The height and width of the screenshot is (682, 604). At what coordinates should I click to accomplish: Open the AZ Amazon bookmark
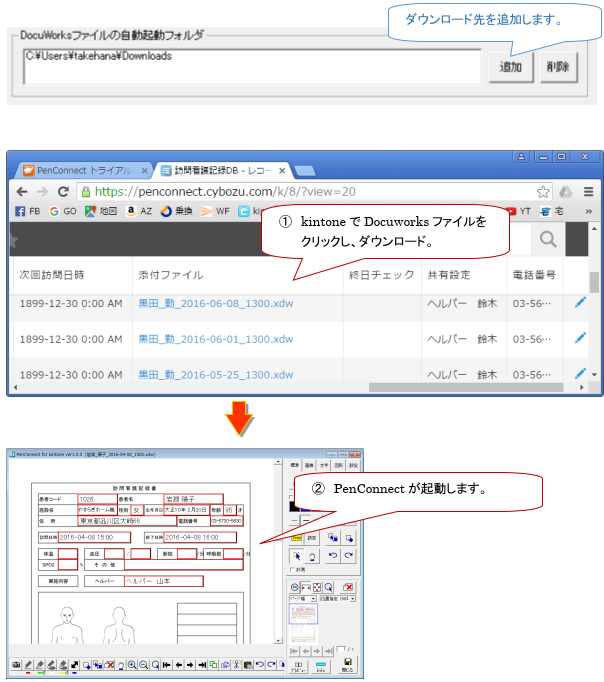[x=139, y=211]
